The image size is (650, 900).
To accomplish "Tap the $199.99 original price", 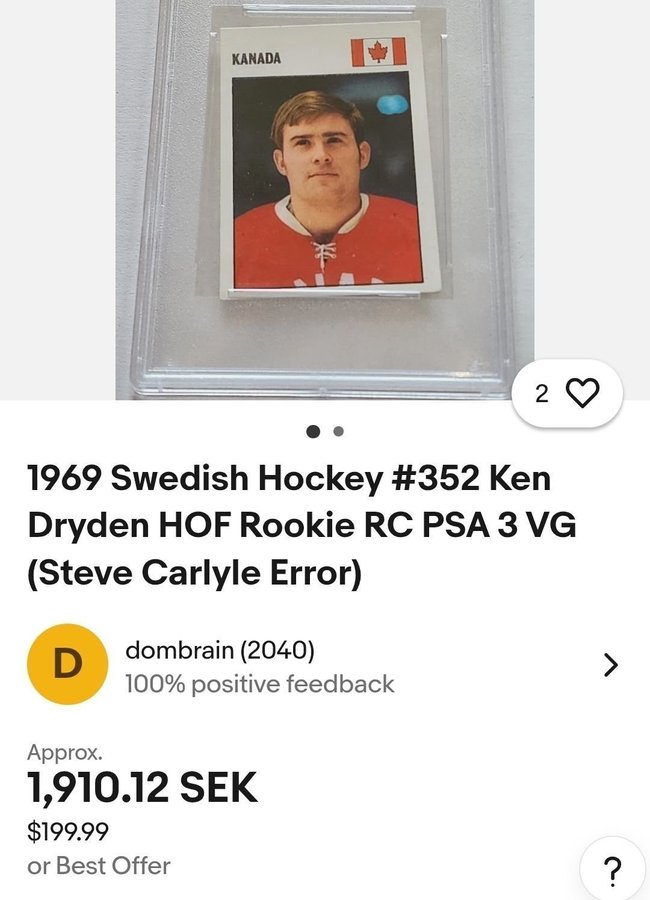I will [68, 831].
